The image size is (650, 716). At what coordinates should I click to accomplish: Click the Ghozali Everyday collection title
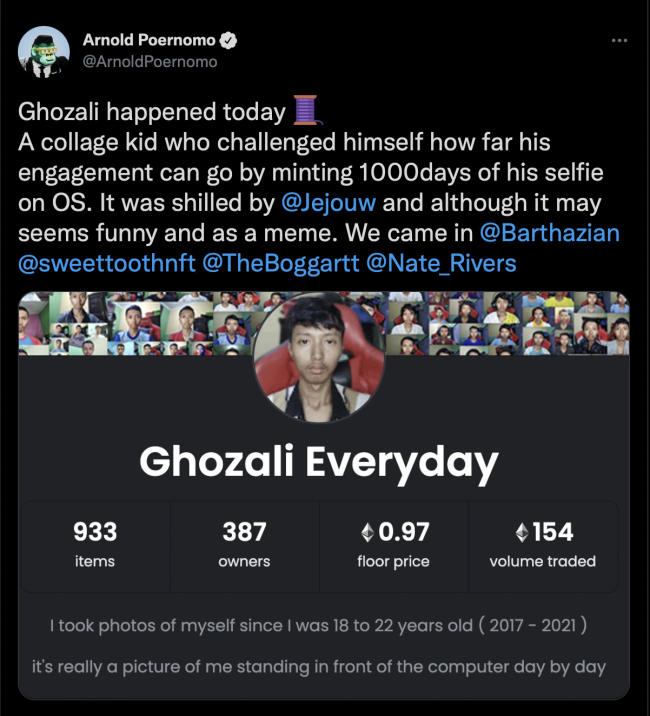pyautogui.click(x=318, y=461)
